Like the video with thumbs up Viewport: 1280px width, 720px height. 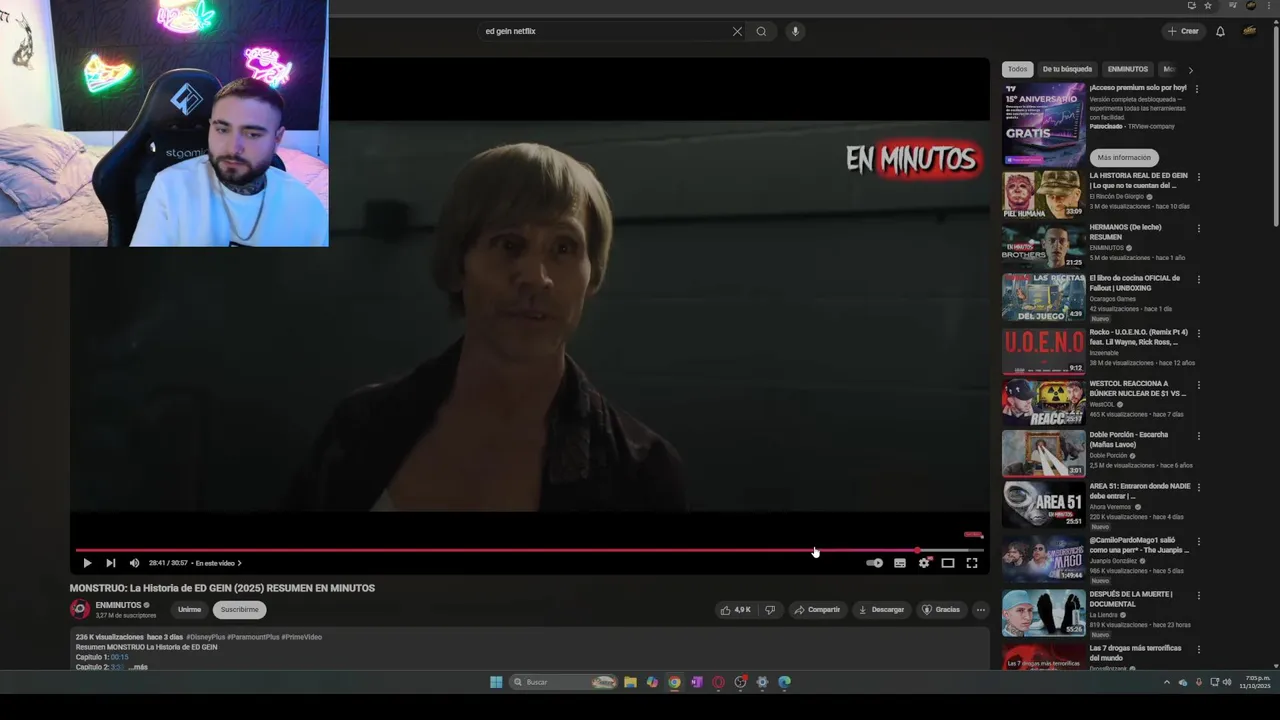735,609
